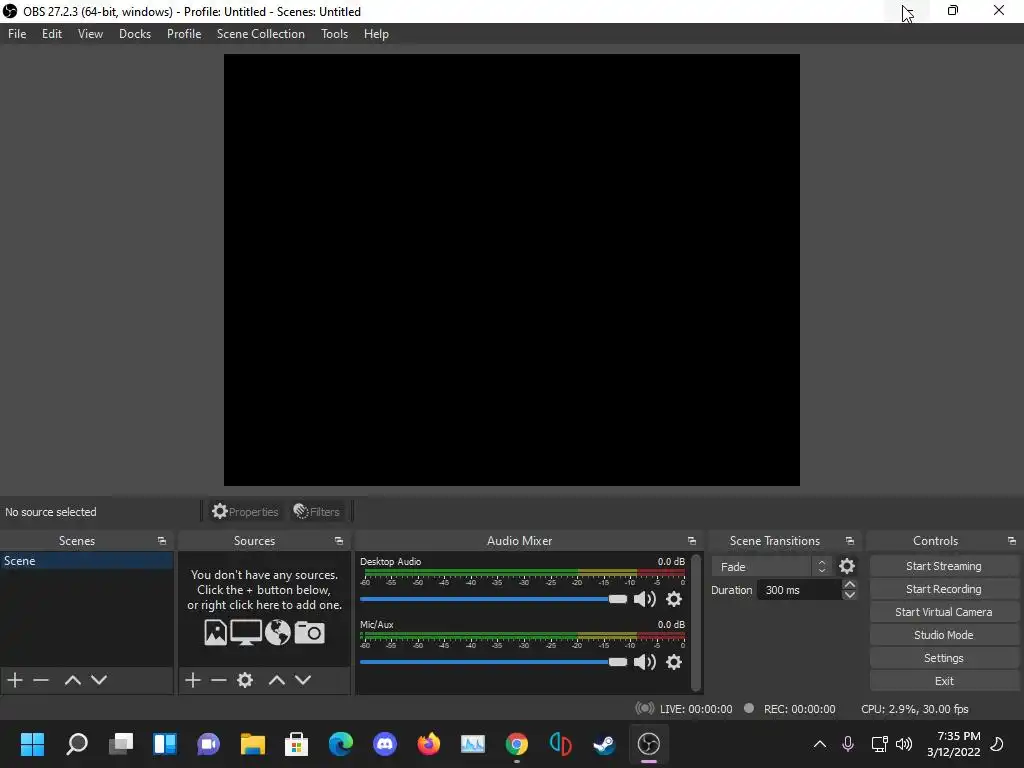This screenshot has width=1024, height=768.
Task: Click the CPU 2.9%, 30.00 fps status
Action: pos(914,709)
